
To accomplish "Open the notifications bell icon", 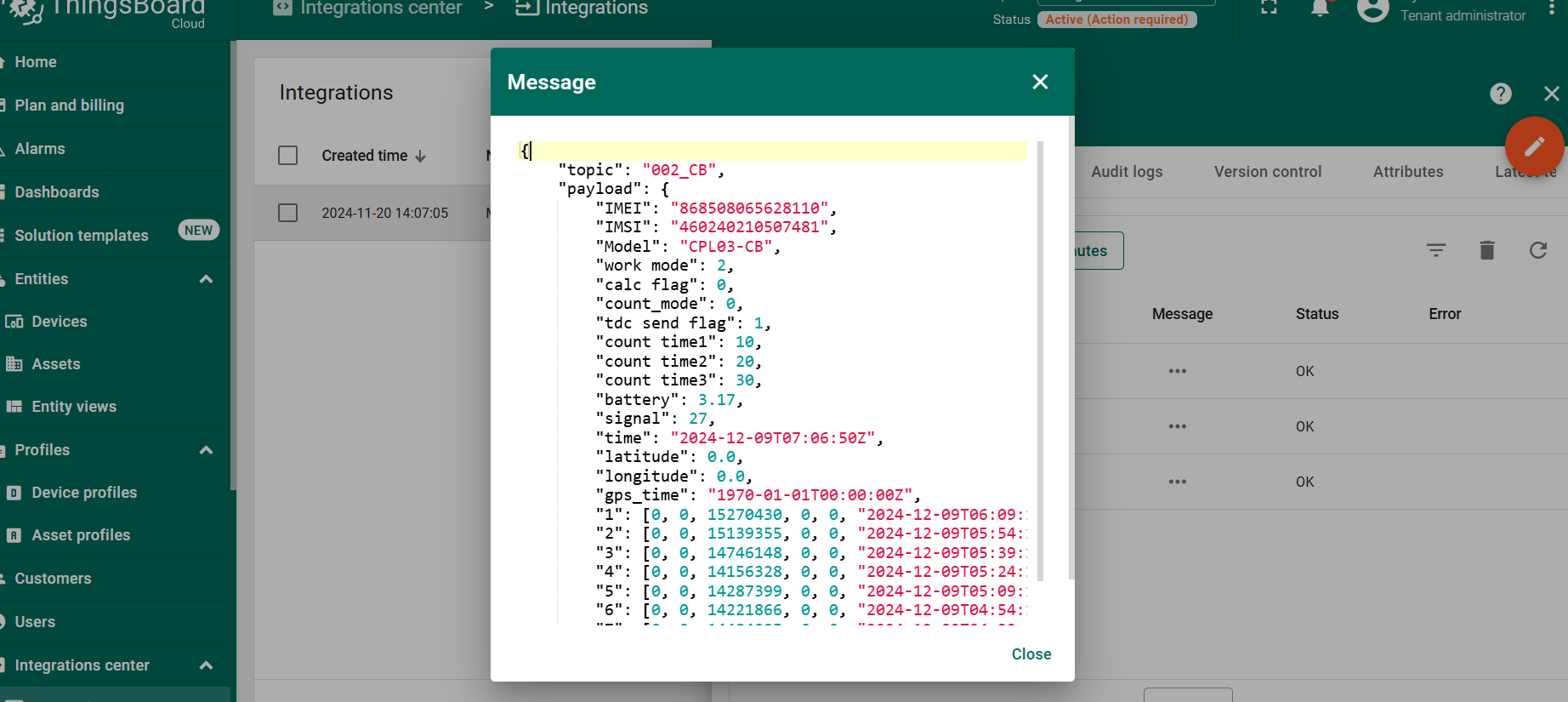I will [1320, 8].
